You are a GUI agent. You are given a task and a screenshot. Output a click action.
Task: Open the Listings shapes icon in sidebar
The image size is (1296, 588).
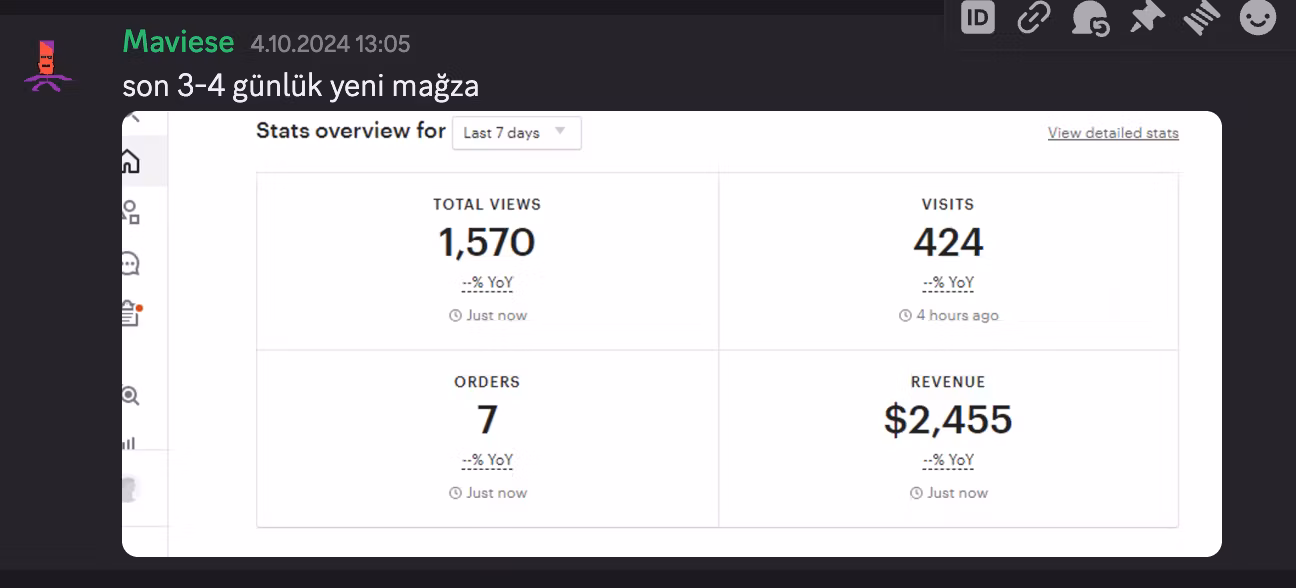point(130,212)
